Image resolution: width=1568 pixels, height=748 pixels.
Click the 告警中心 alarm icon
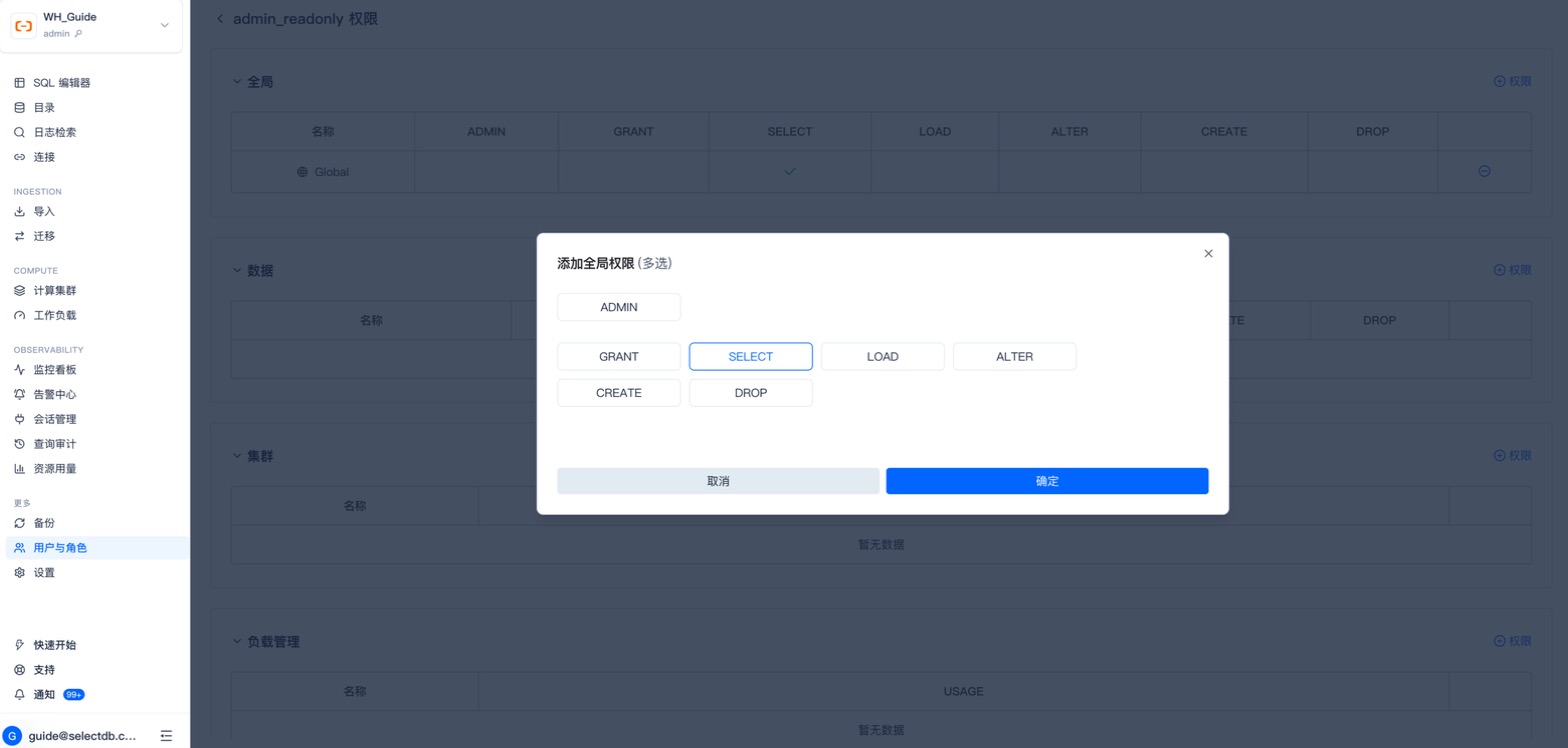tap(19, 395)
